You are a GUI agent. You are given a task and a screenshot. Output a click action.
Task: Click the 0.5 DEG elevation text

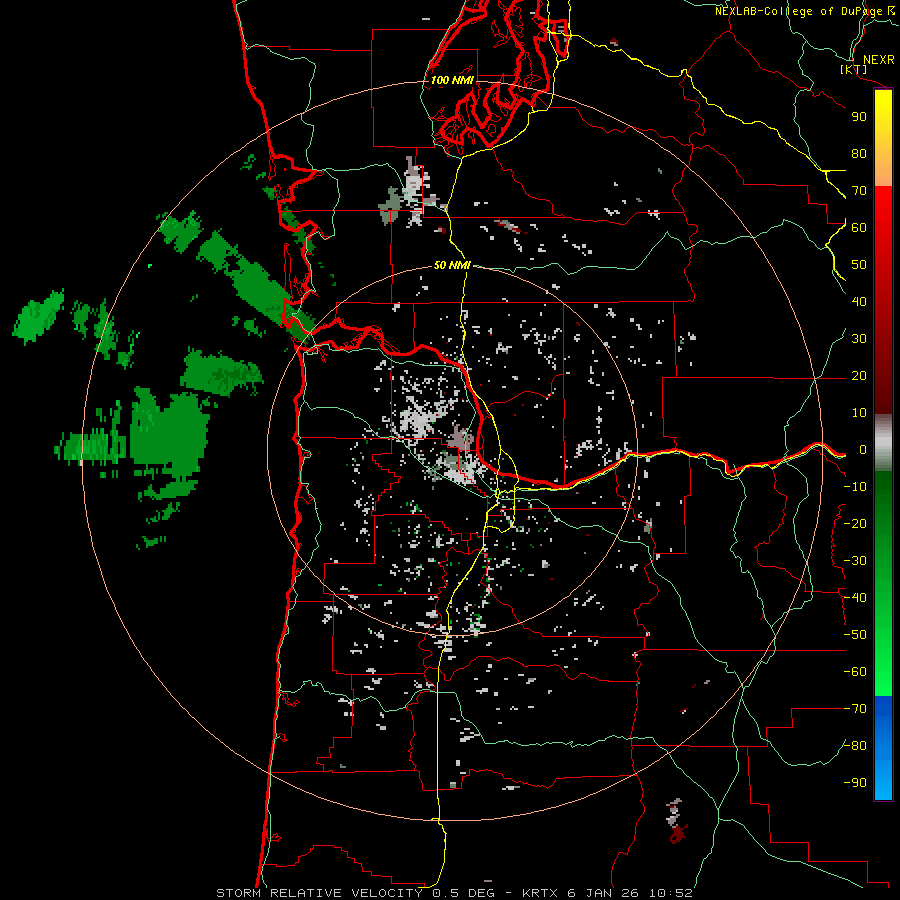(x=463, y=893)
